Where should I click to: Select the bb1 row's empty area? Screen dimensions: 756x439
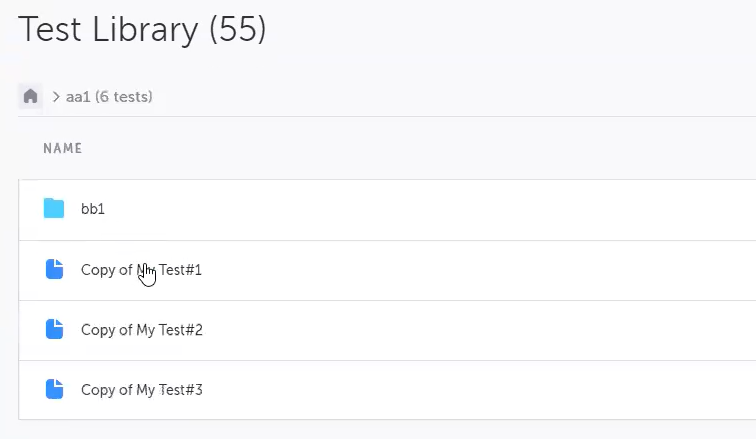(450, 210)
